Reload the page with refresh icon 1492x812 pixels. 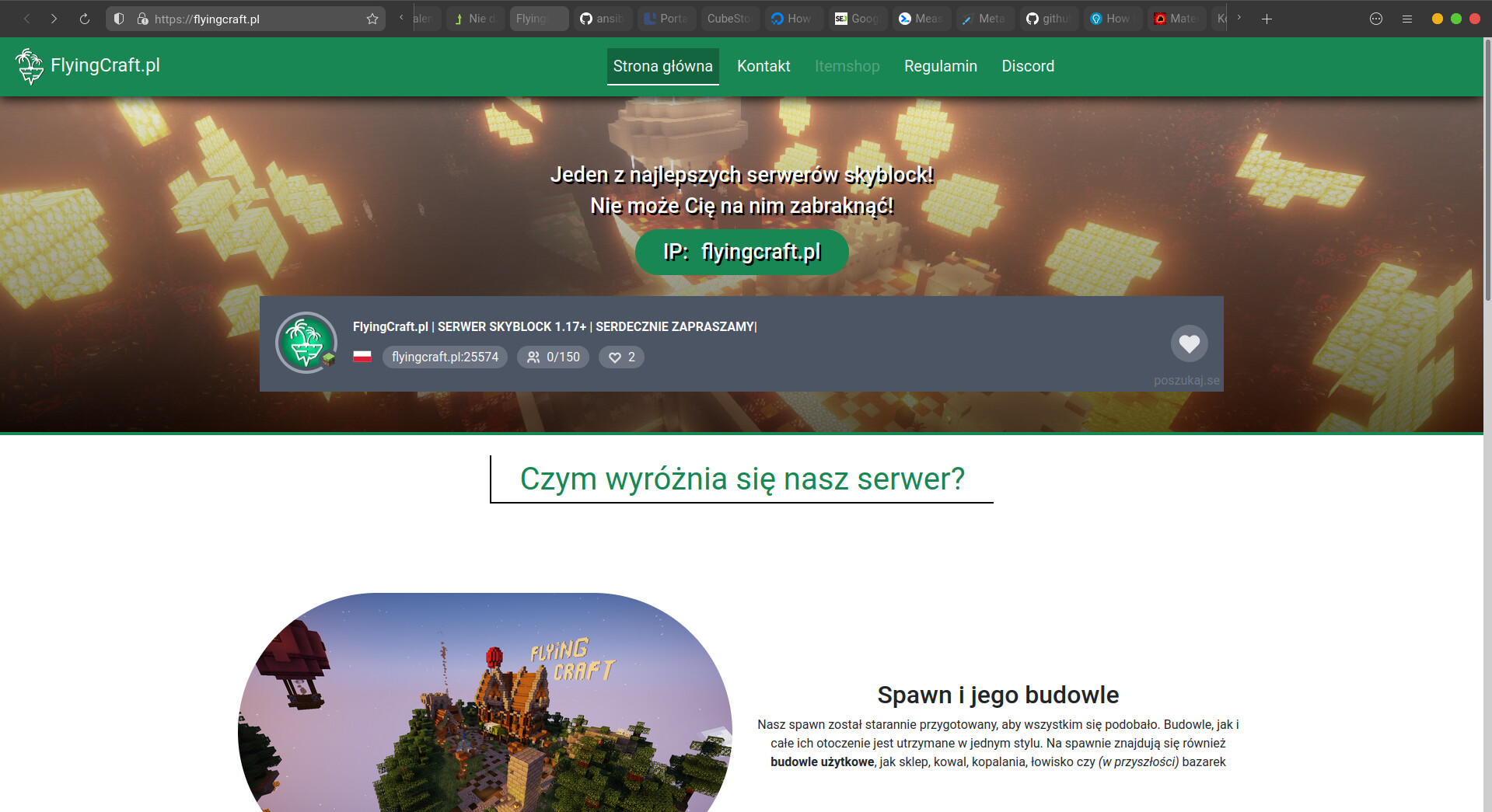[85, 19]
